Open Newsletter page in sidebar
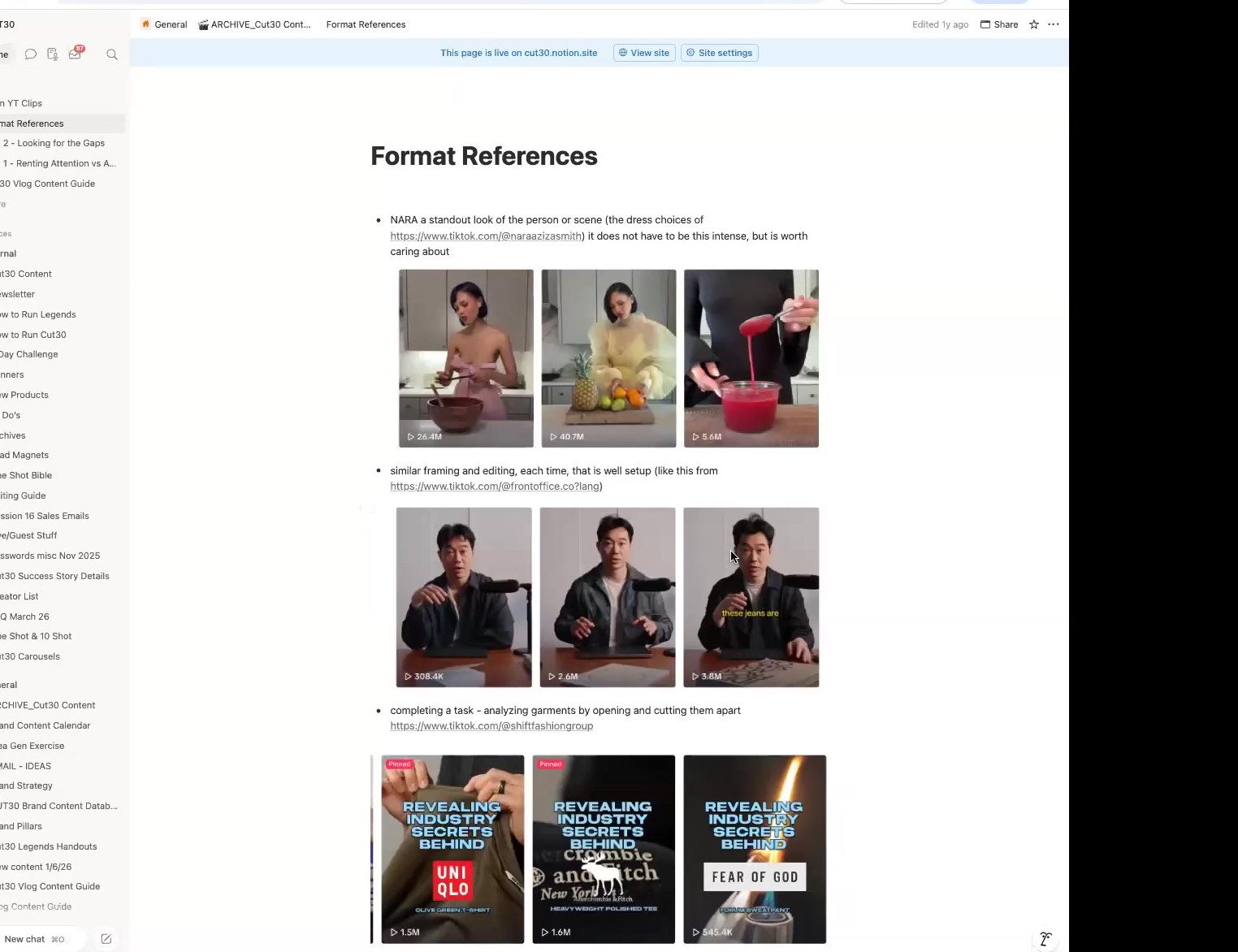The image size is (1238, 952). [63, 294]
